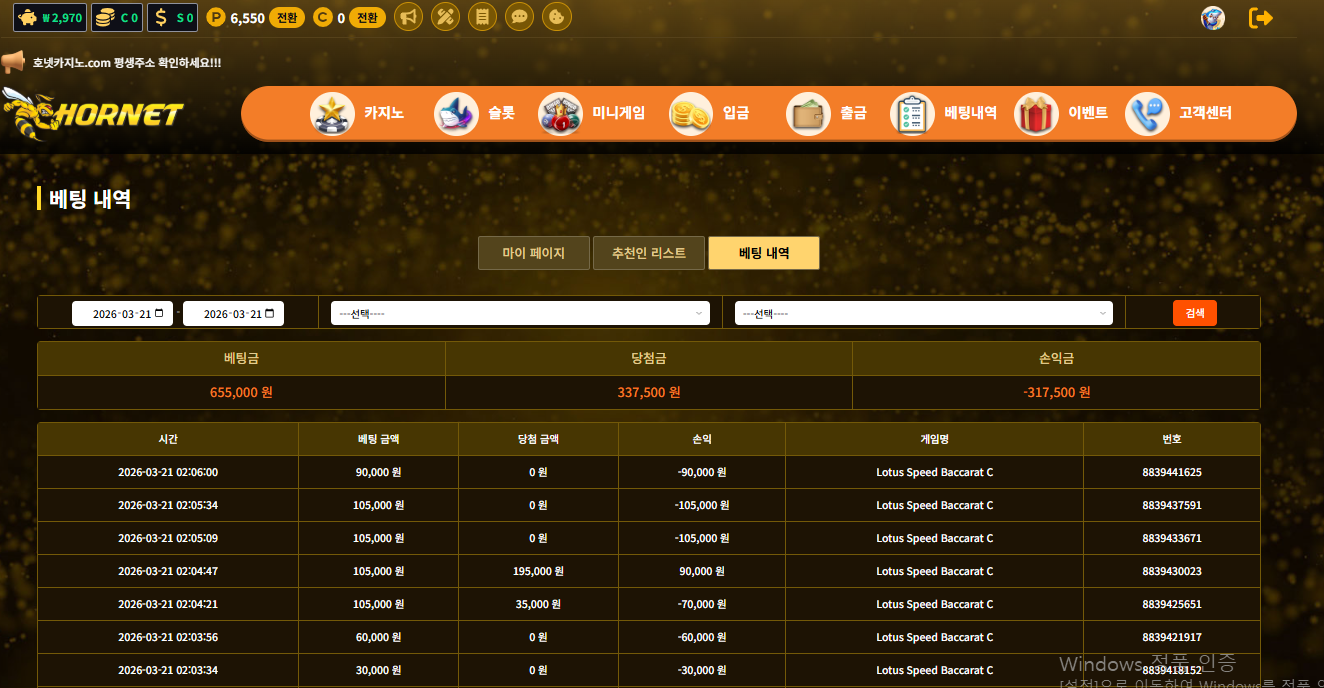Expand the first ---선택--- dropdown

(x=520, y=313)
